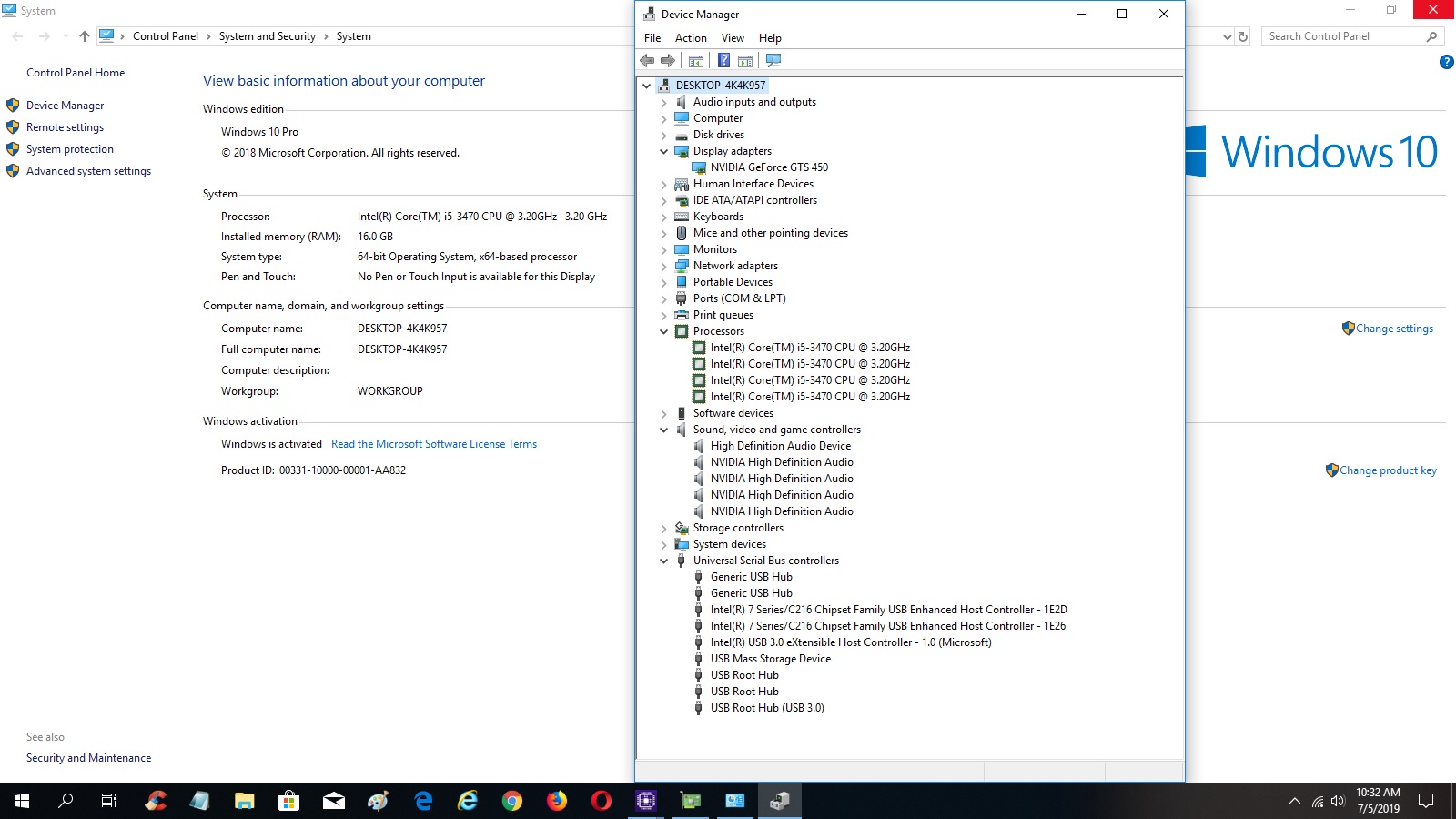Open Help via the blue question-mark toolbar icon

[x=723, y=61]
